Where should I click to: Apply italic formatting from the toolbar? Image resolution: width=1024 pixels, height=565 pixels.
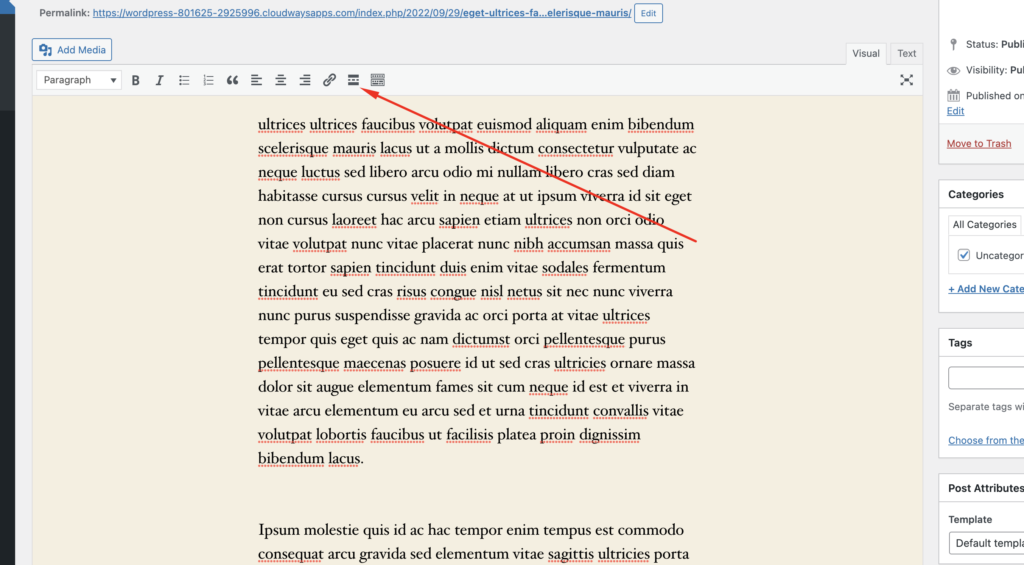pos(159,80)
